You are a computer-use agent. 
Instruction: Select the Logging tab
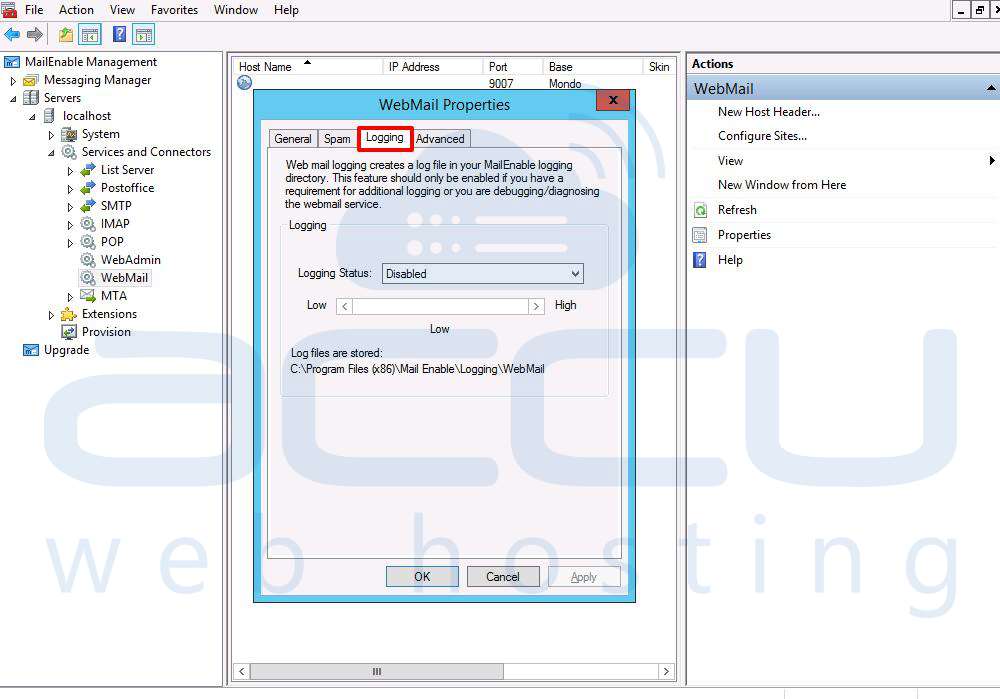click(x=385, y=138)
